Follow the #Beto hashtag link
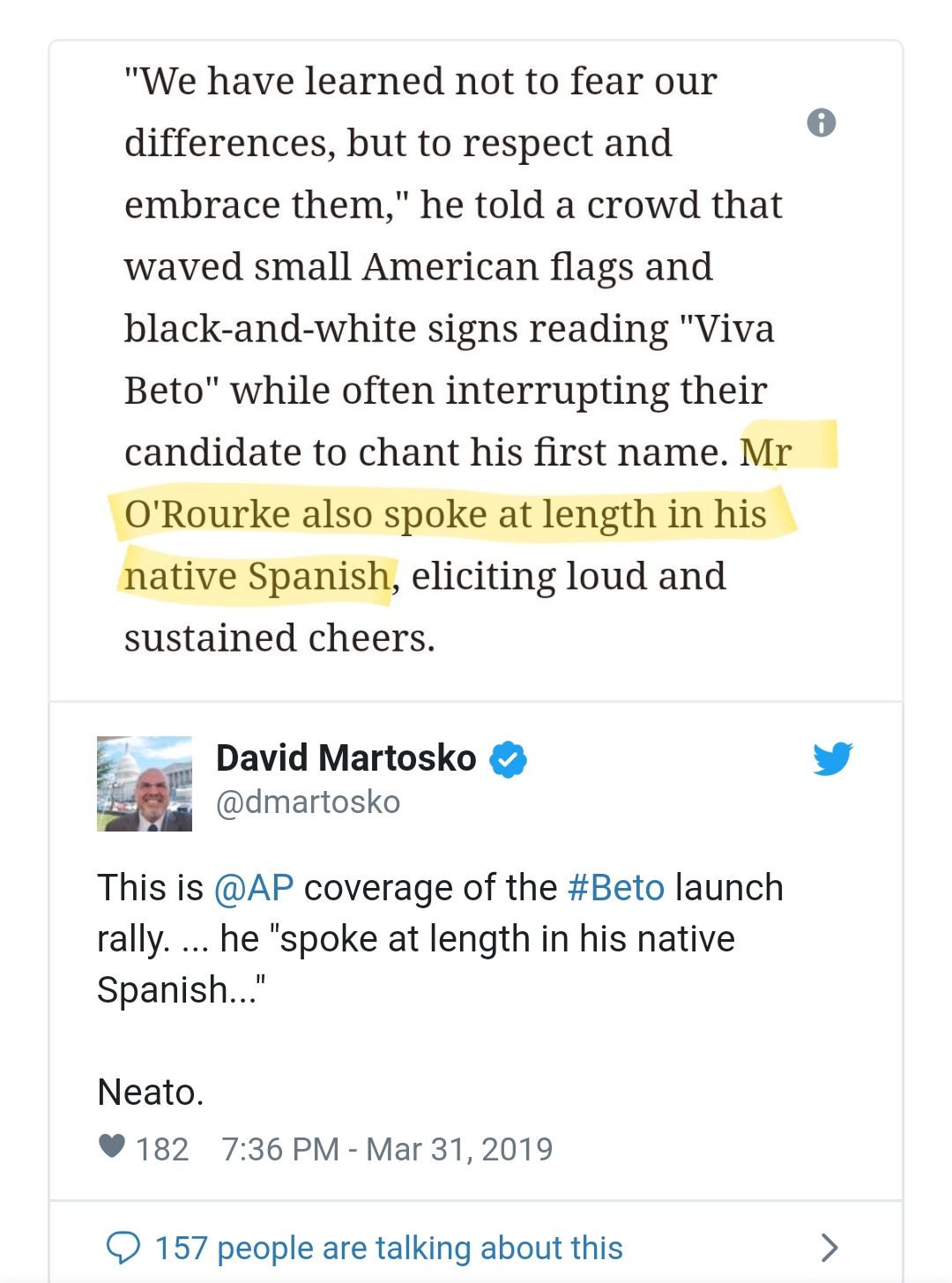 tap(616, 888)
